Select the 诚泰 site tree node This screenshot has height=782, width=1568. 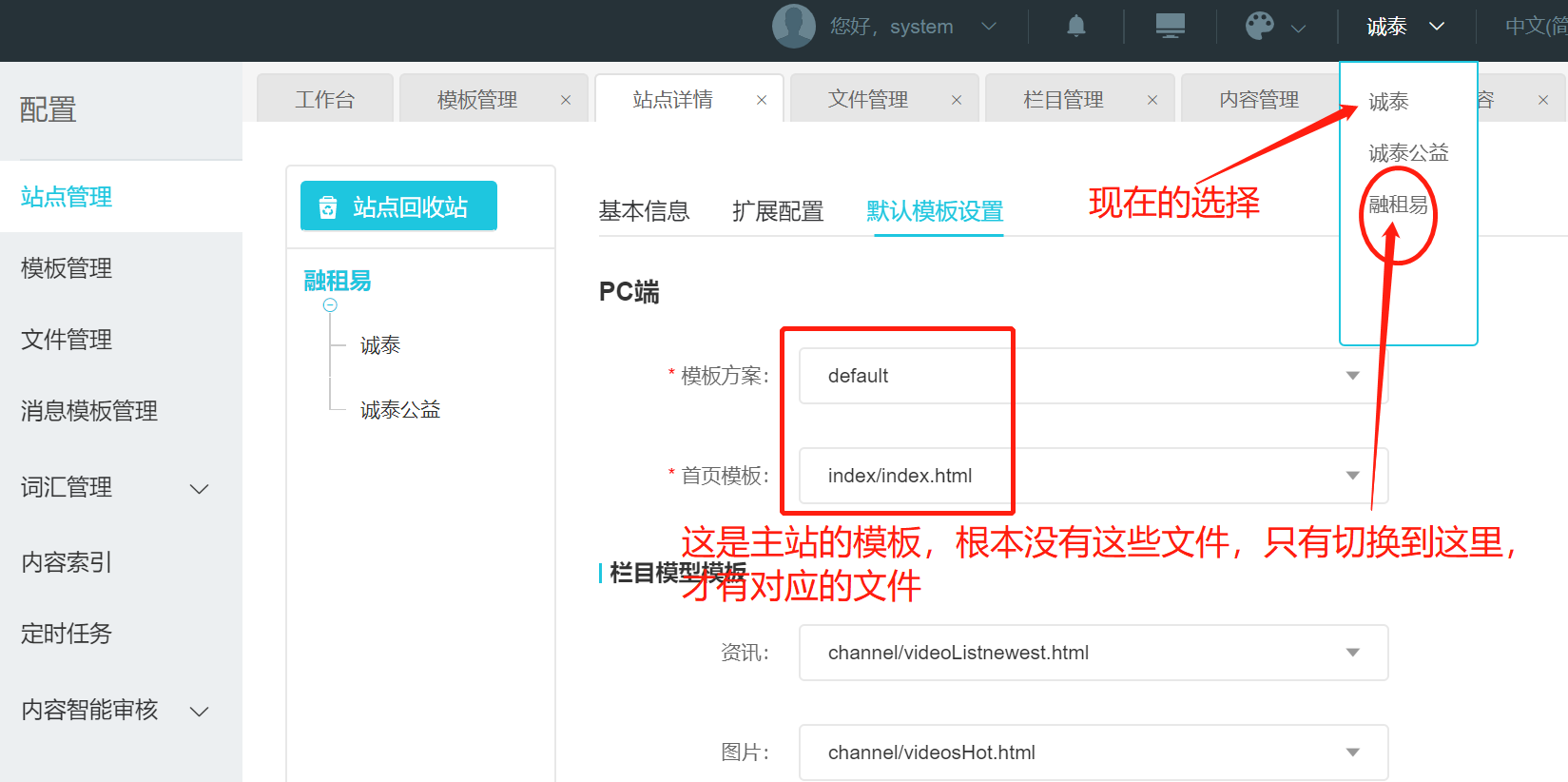pyautogui.click(x=380, y=345)
